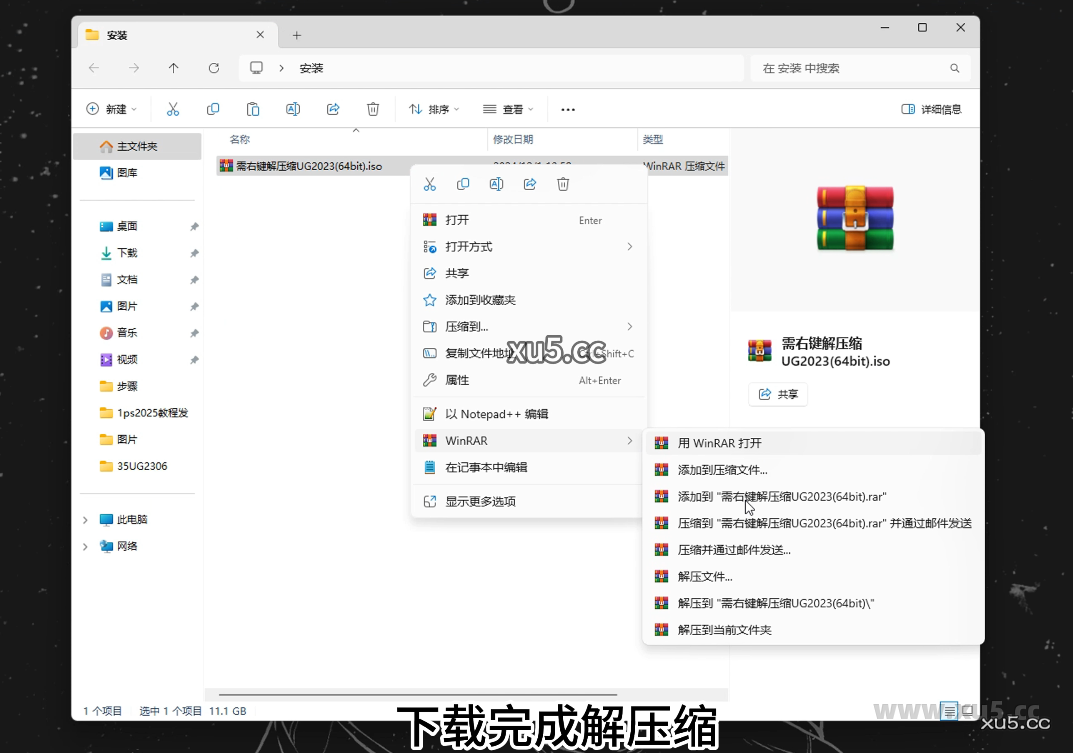This screenshot has height=753, width=1073.
Task: Click the Delete trash icon on the toolbar
Action: pos(372,109)
